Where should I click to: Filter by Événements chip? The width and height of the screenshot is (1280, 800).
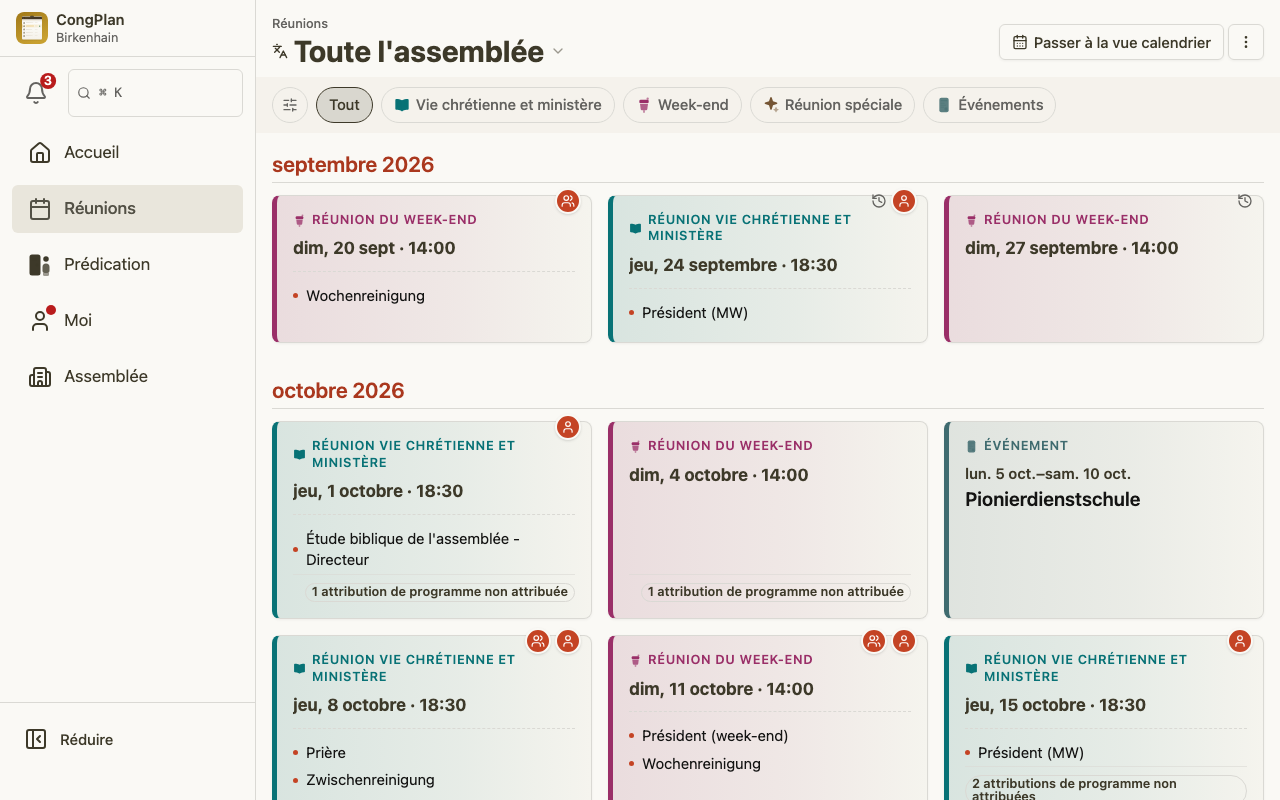tap(989, 105)
